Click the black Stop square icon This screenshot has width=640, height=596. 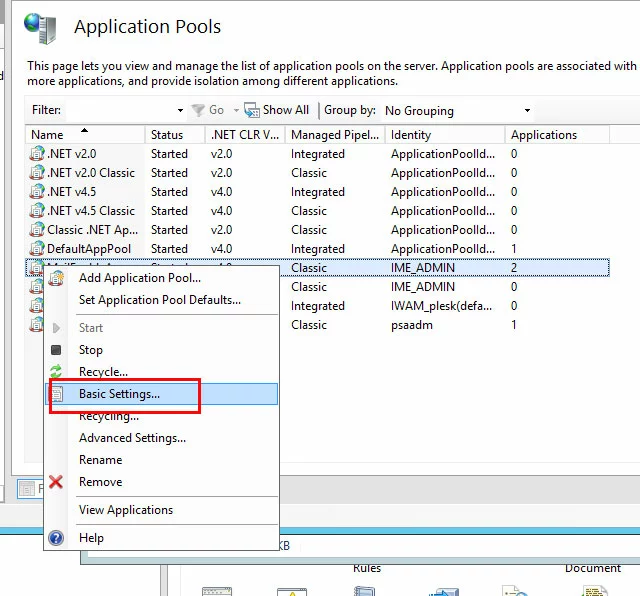coord(57,350)
